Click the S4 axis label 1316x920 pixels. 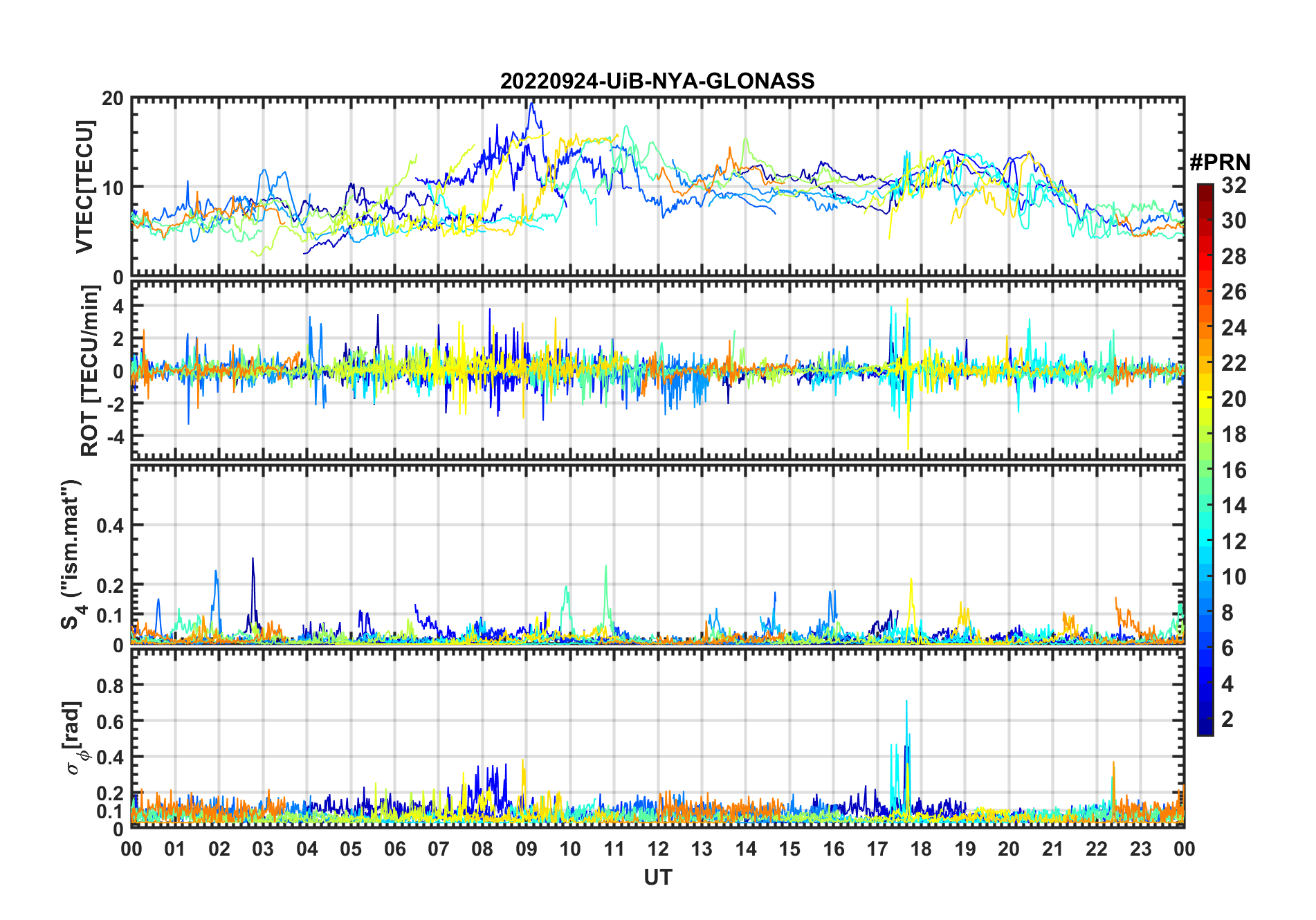[72, 555]
